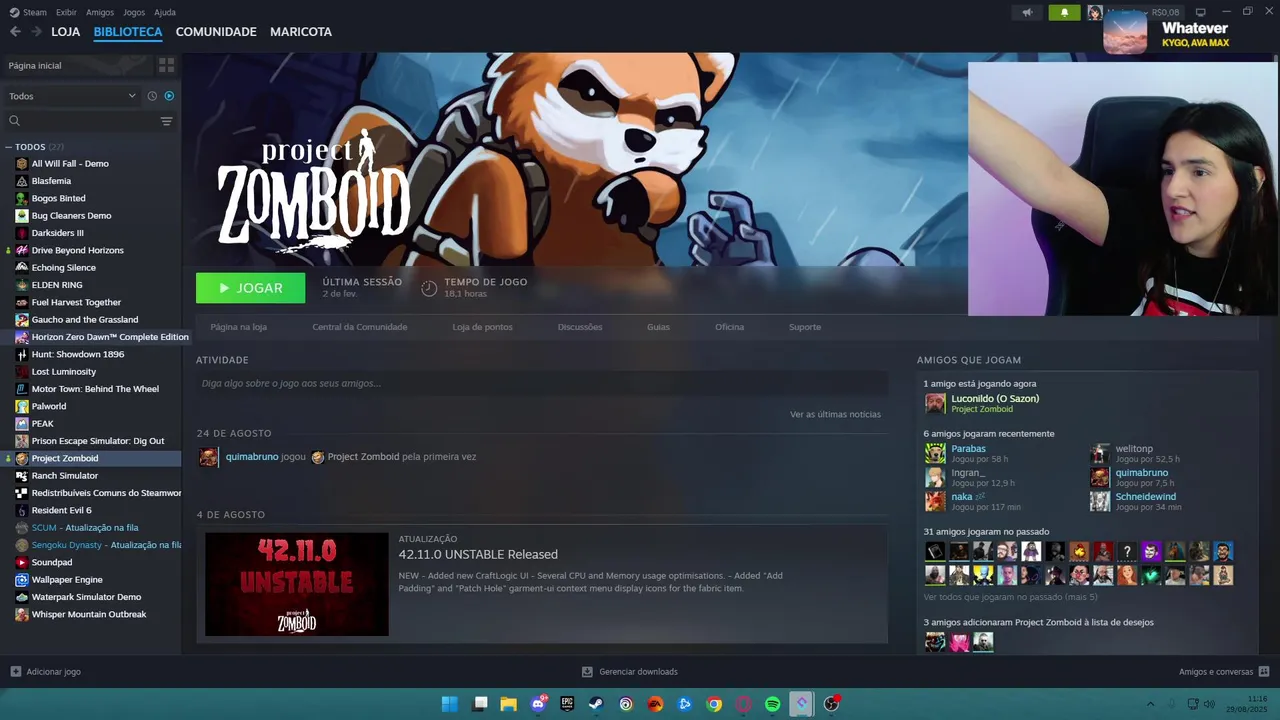Open Gerenciar downloads
Viewport: 1280px width, 720px height.
pos(630,672)
